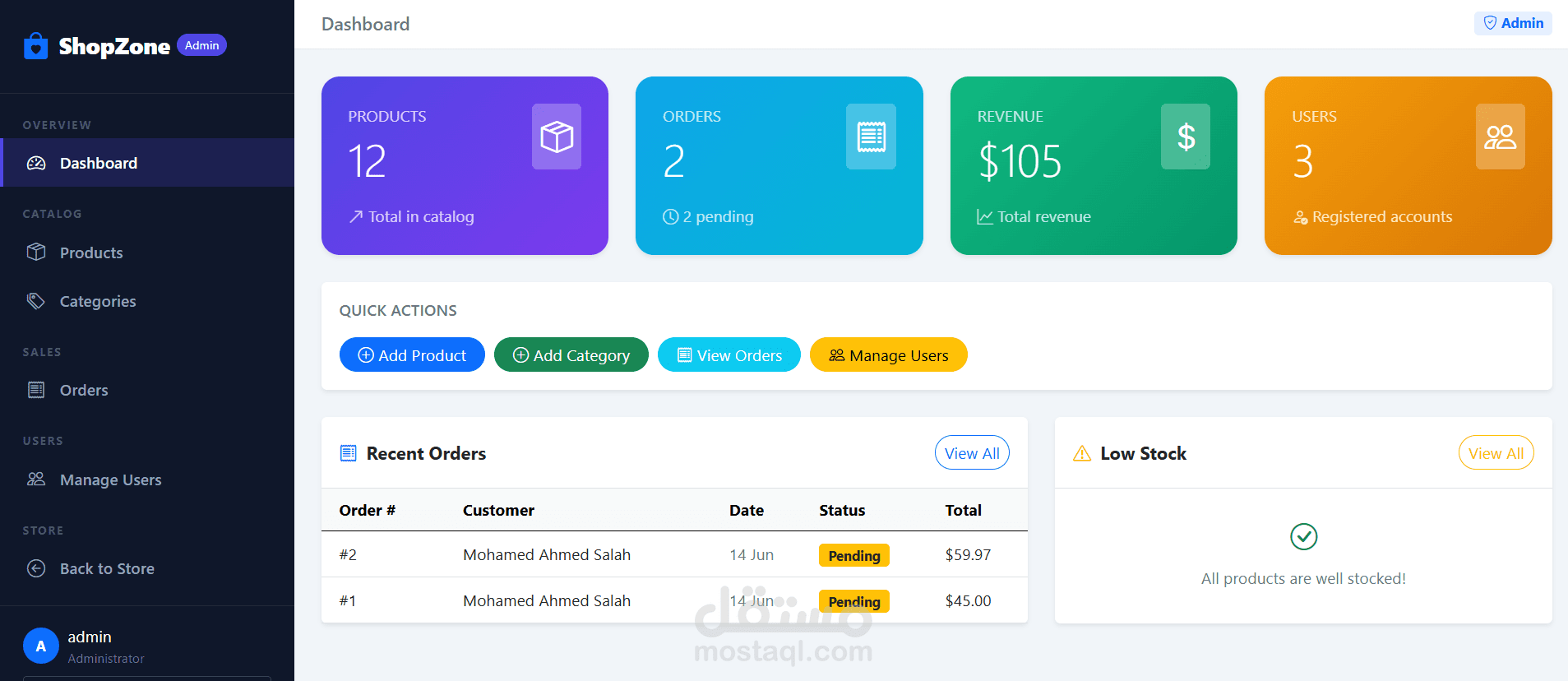This screenshot has height=681, width=1568.
Task: Click the Products box icon in the sidebar
Action: tap(36, 252)
